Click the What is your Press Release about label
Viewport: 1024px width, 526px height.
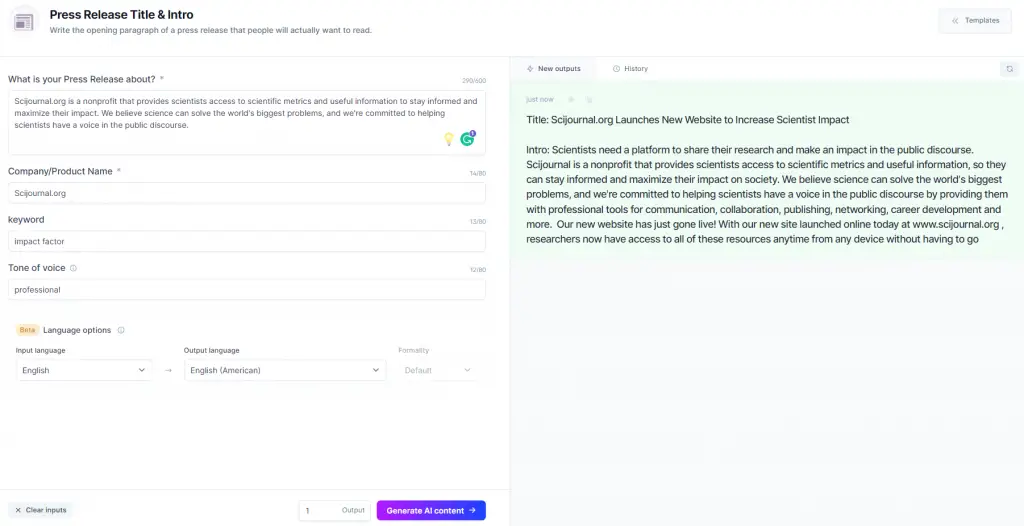point(82,79)
